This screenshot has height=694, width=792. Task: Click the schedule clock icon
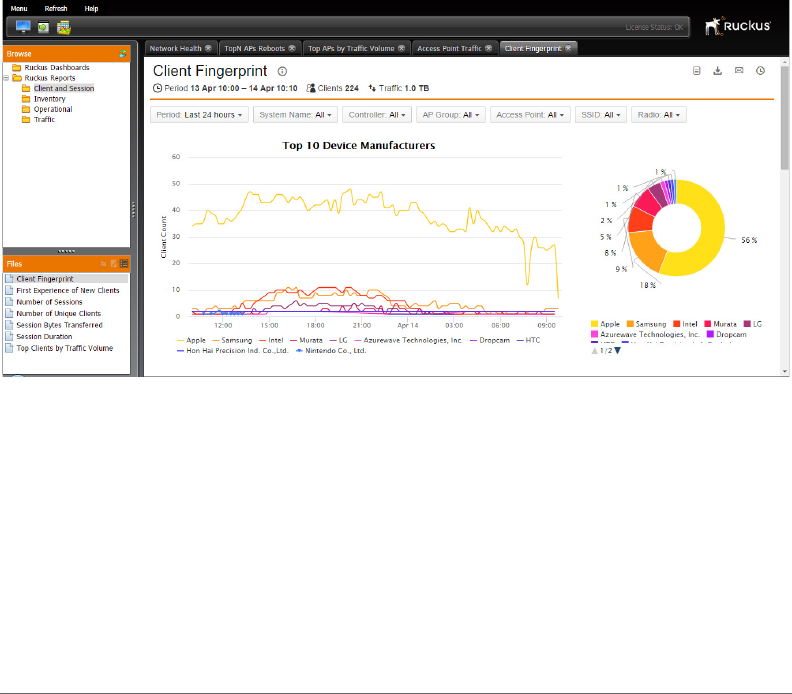[x=760, y=71]
